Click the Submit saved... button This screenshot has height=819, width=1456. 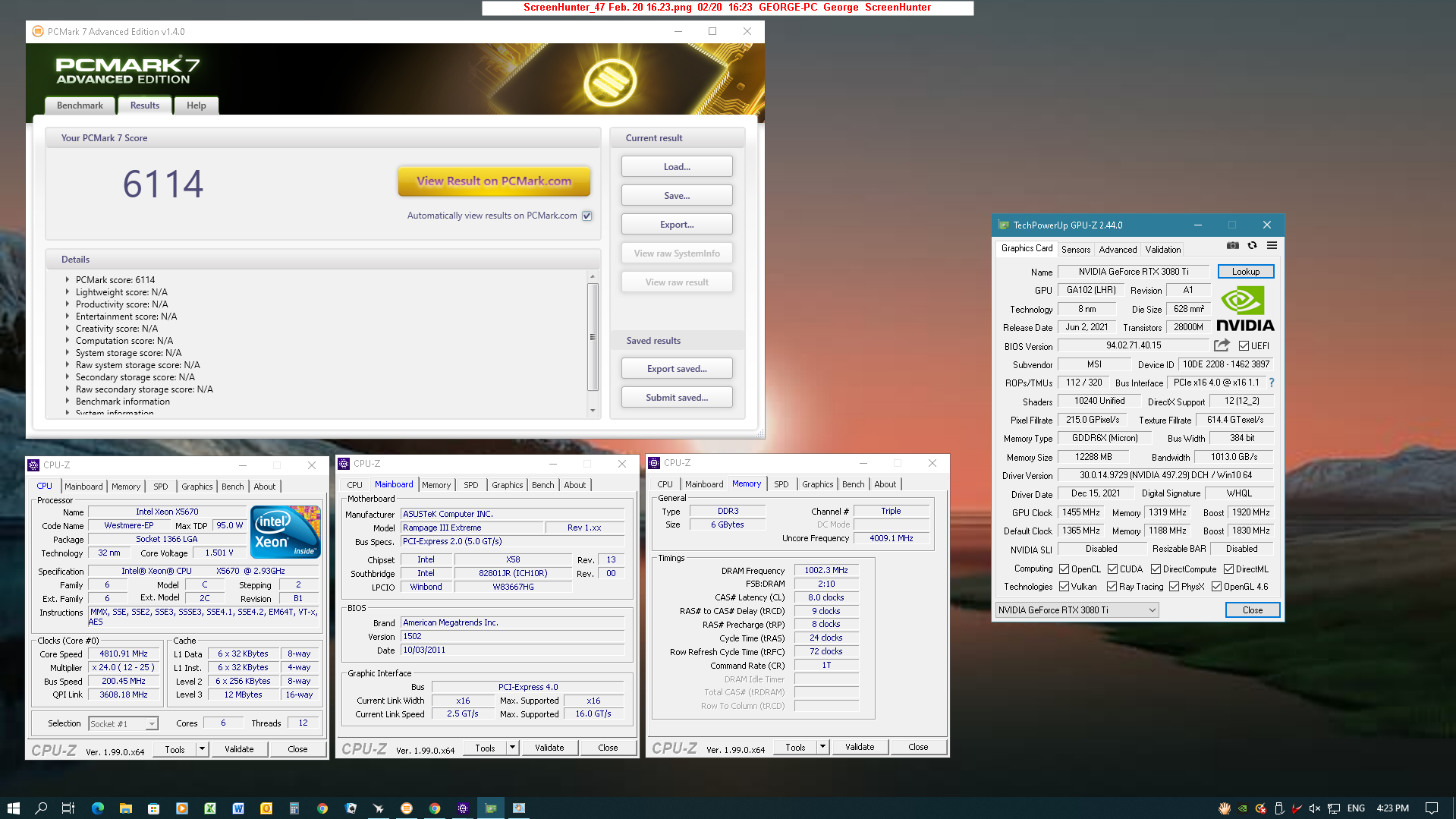click(677, 397)
